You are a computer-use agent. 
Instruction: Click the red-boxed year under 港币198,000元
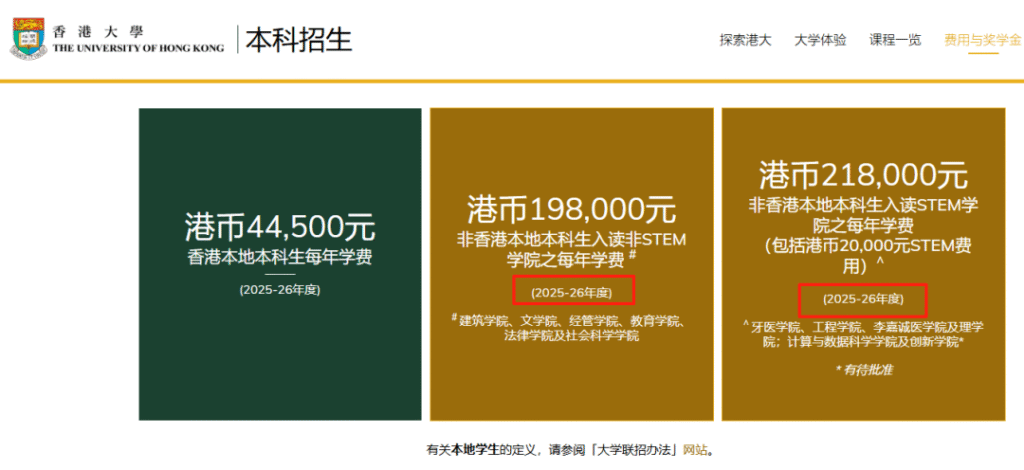click(571, 292)
